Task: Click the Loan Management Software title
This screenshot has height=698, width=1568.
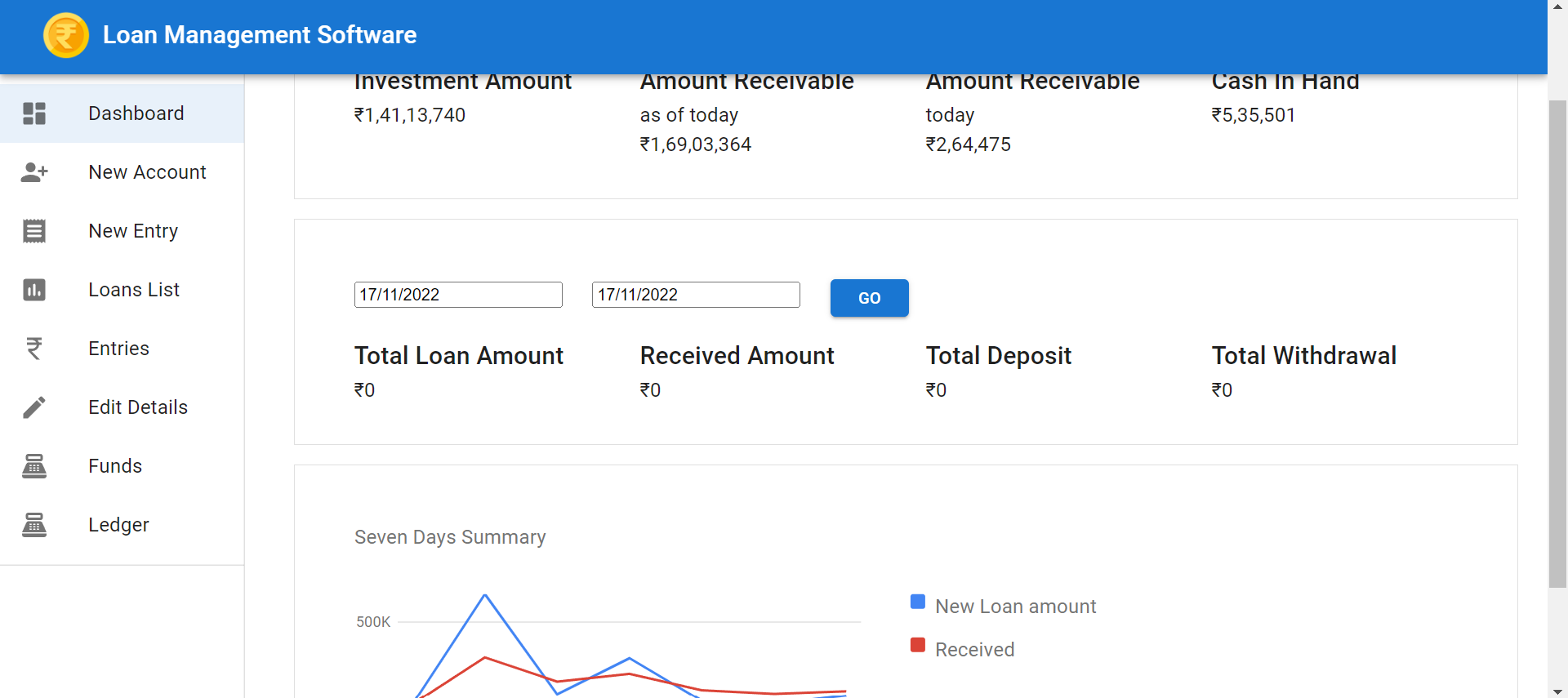Action: [260, 35]
